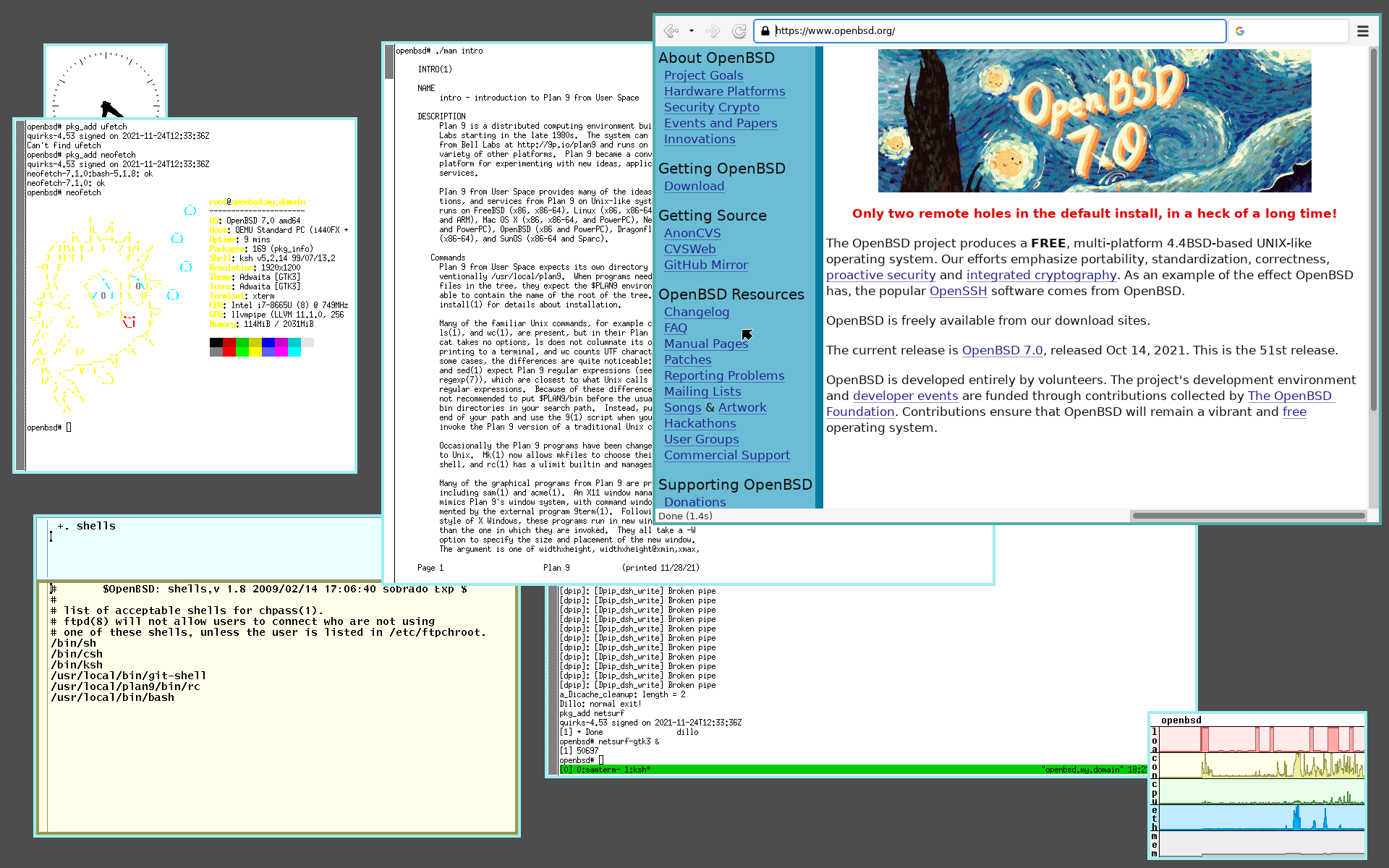The width and height of the screenshot is (1389, 868).
Task: Open the Donations link
Action: click(694, 501)
